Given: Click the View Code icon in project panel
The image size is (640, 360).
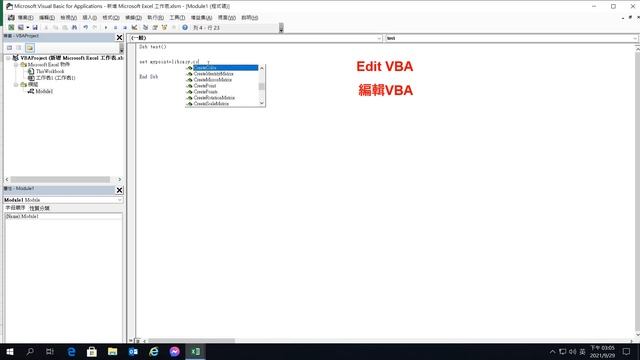Looking at the screenshot, I should coord(9,48).
